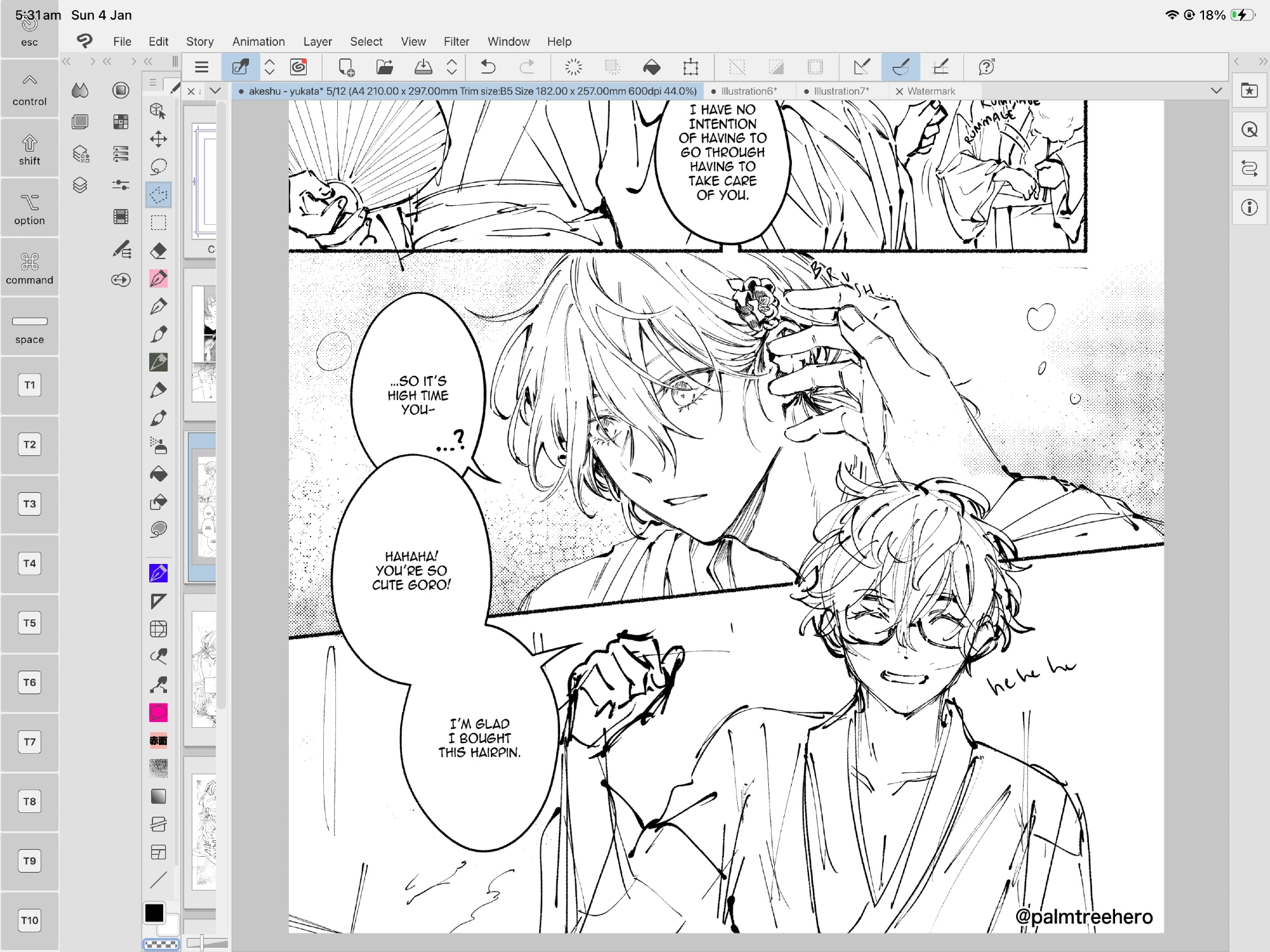Viewport: 1270px width, 952px height.
Task: Select the speech balloon tool
Action: coord(159,713)
